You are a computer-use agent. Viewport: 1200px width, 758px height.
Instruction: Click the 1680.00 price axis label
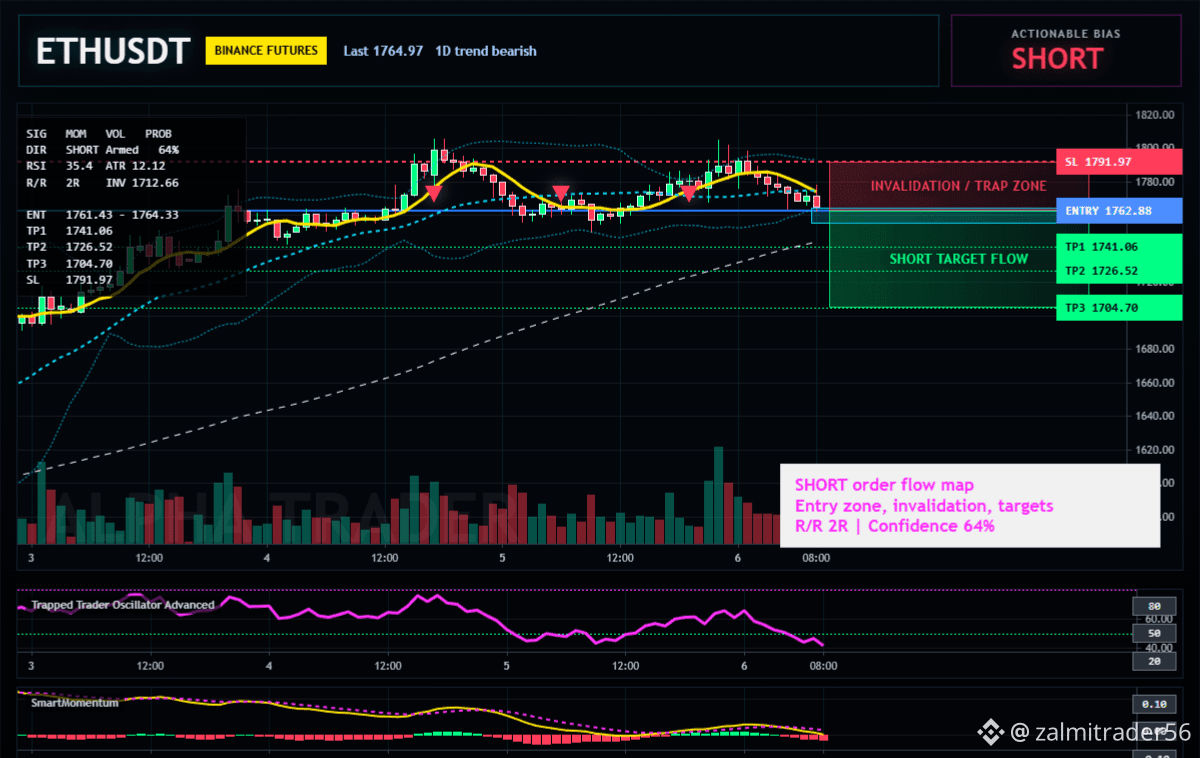click(x=1155, y=349)
